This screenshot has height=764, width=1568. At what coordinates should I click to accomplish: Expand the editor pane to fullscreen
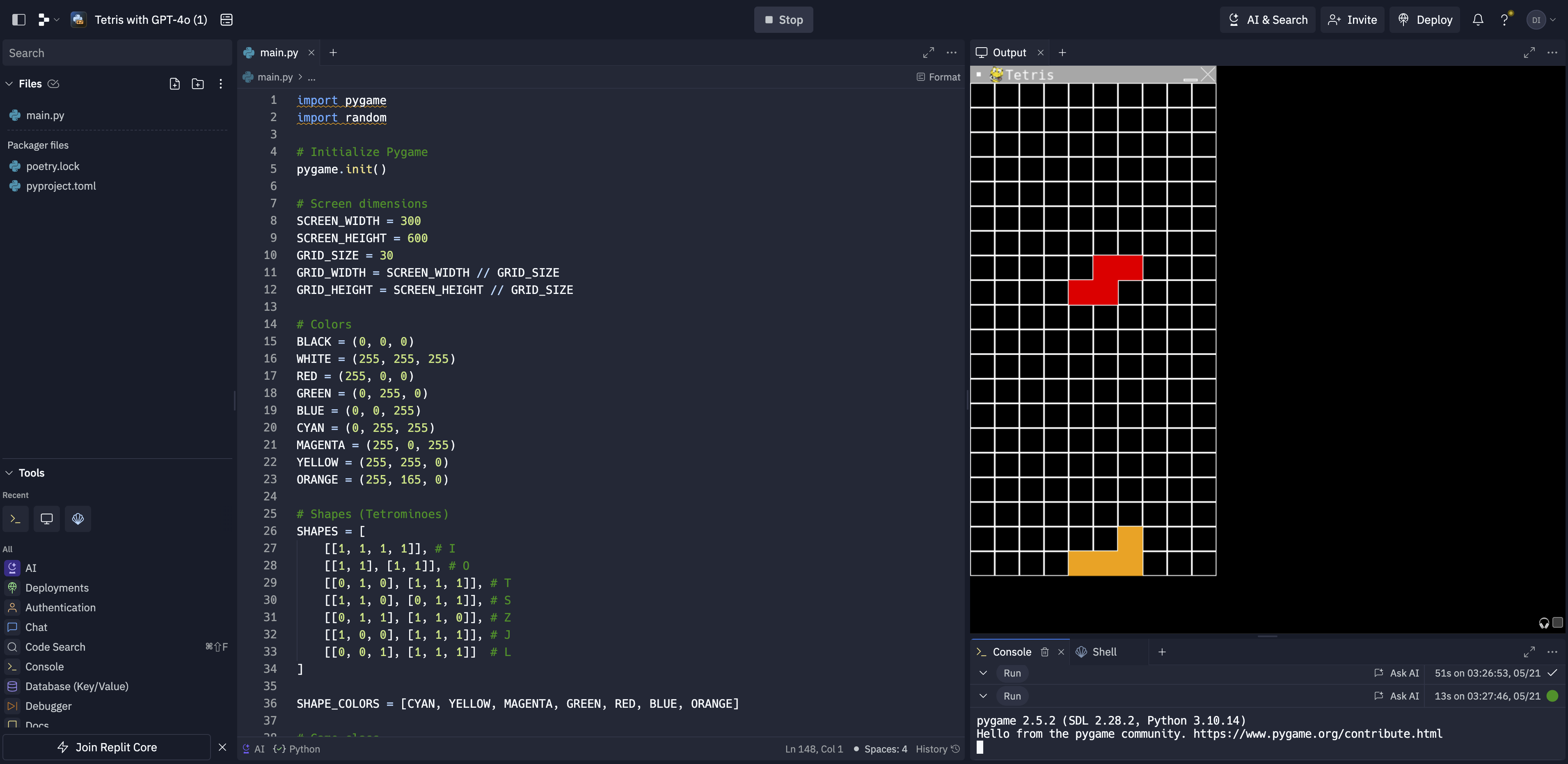click(928, 53)
